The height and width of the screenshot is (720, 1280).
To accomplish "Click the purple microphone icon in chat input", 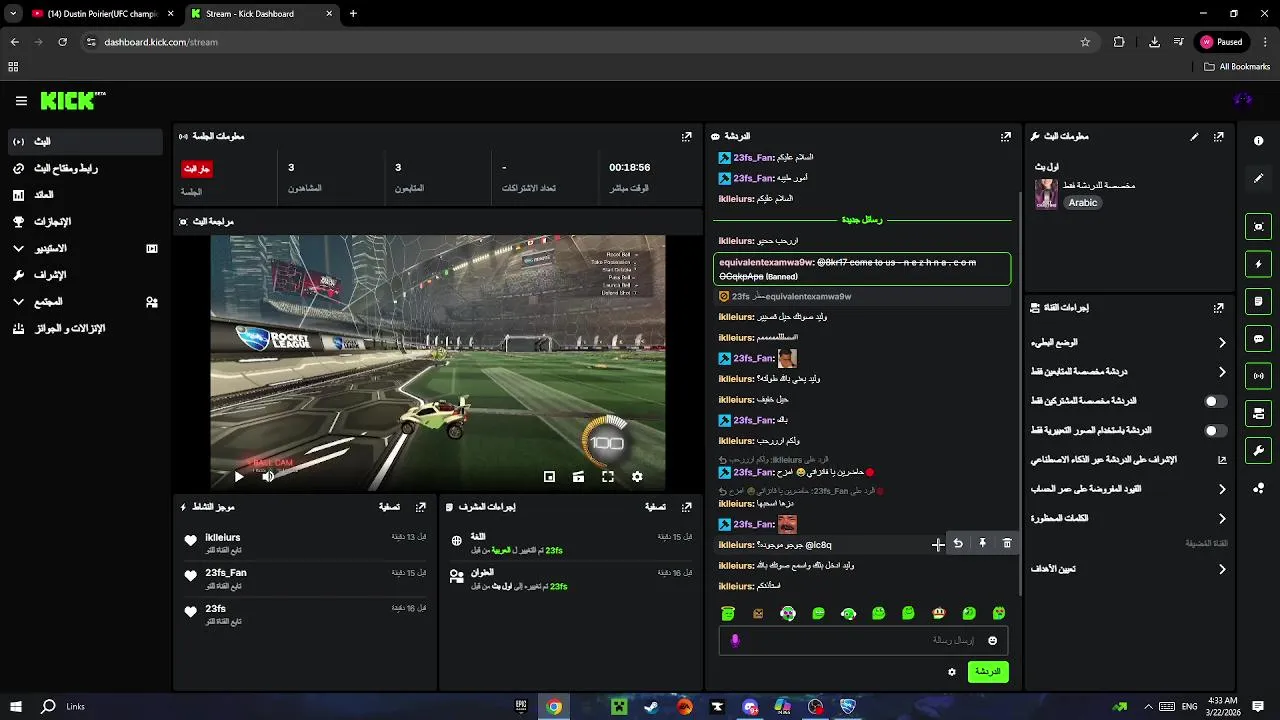I will click(x=735, y=641).
